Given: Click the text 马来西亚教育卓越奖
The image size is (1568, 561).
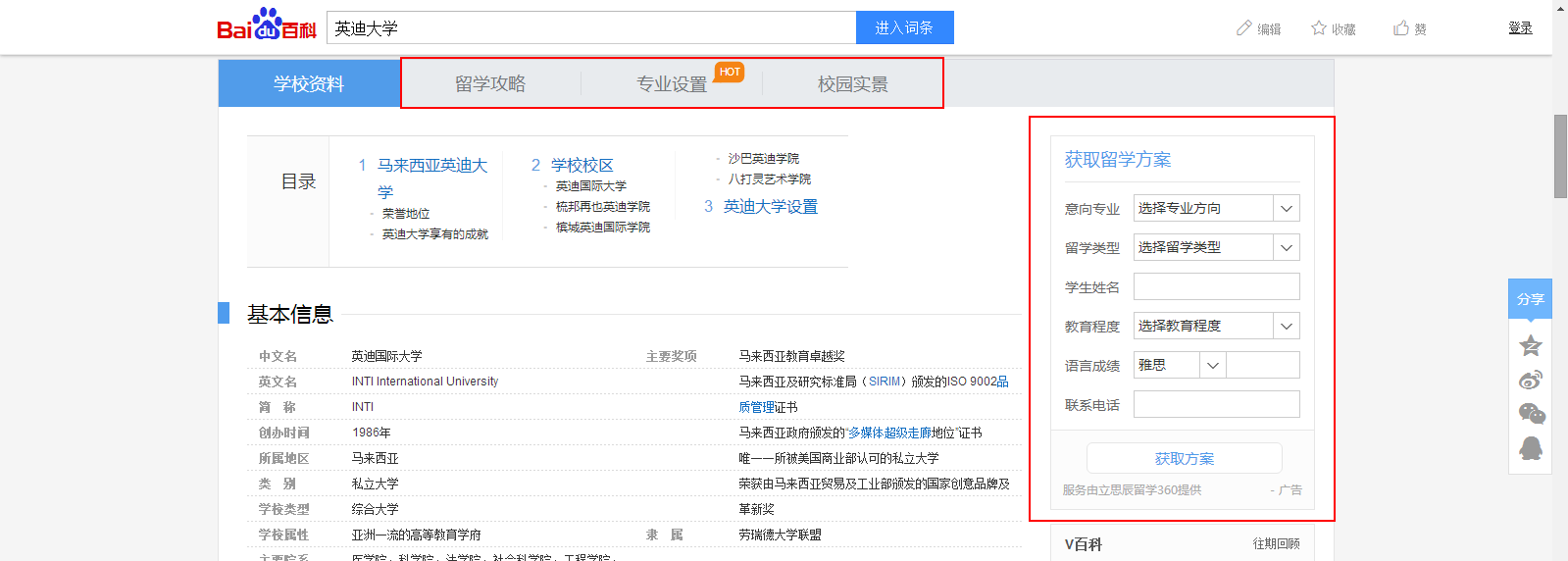Looking at the screenshot, I should 791,356.
